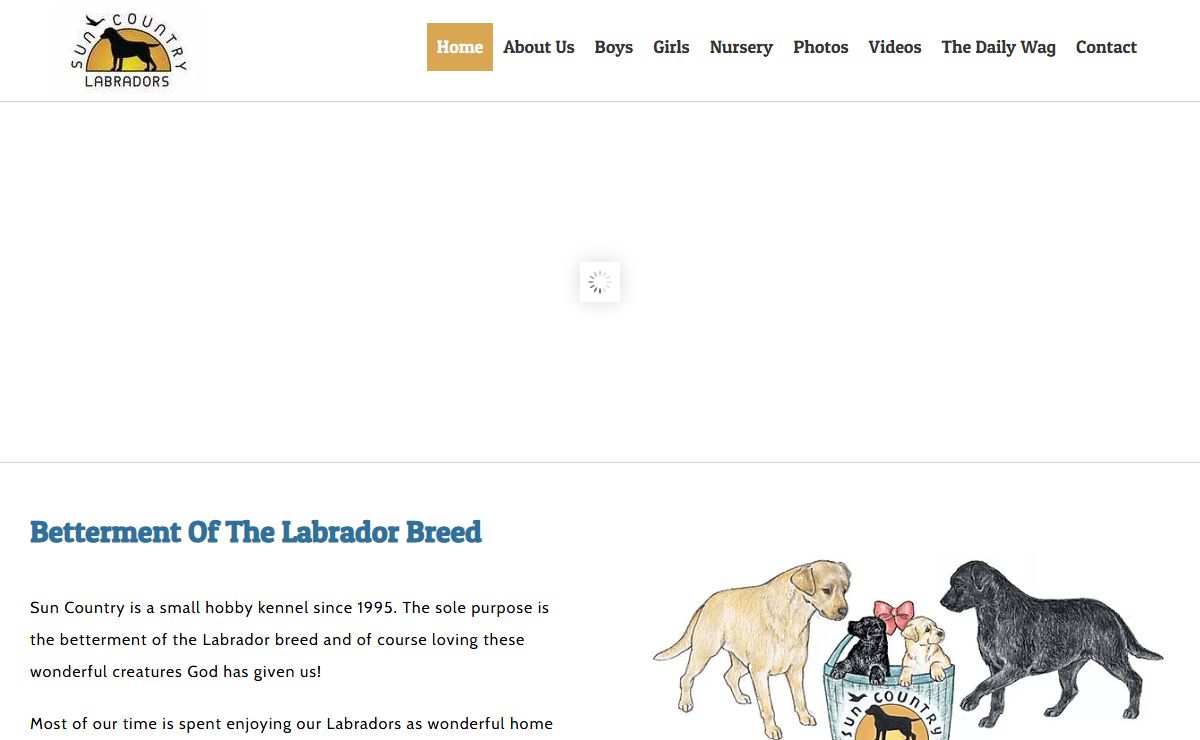Open the About Us page
This screenshot has height=740, width=1200.
pos(539,47)
